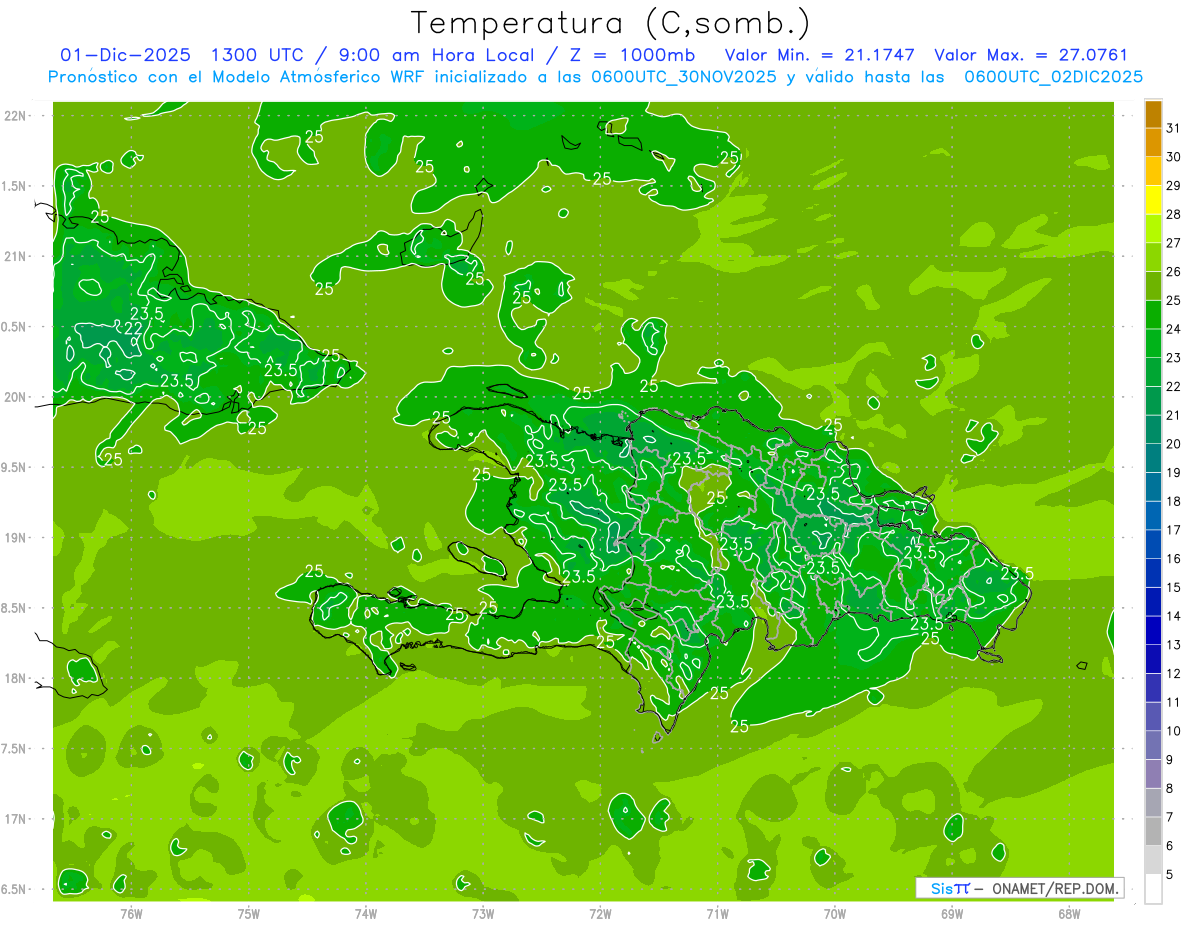
Task: Click the gray legend band between 6 and 7
Action: tap(1153, 831)
